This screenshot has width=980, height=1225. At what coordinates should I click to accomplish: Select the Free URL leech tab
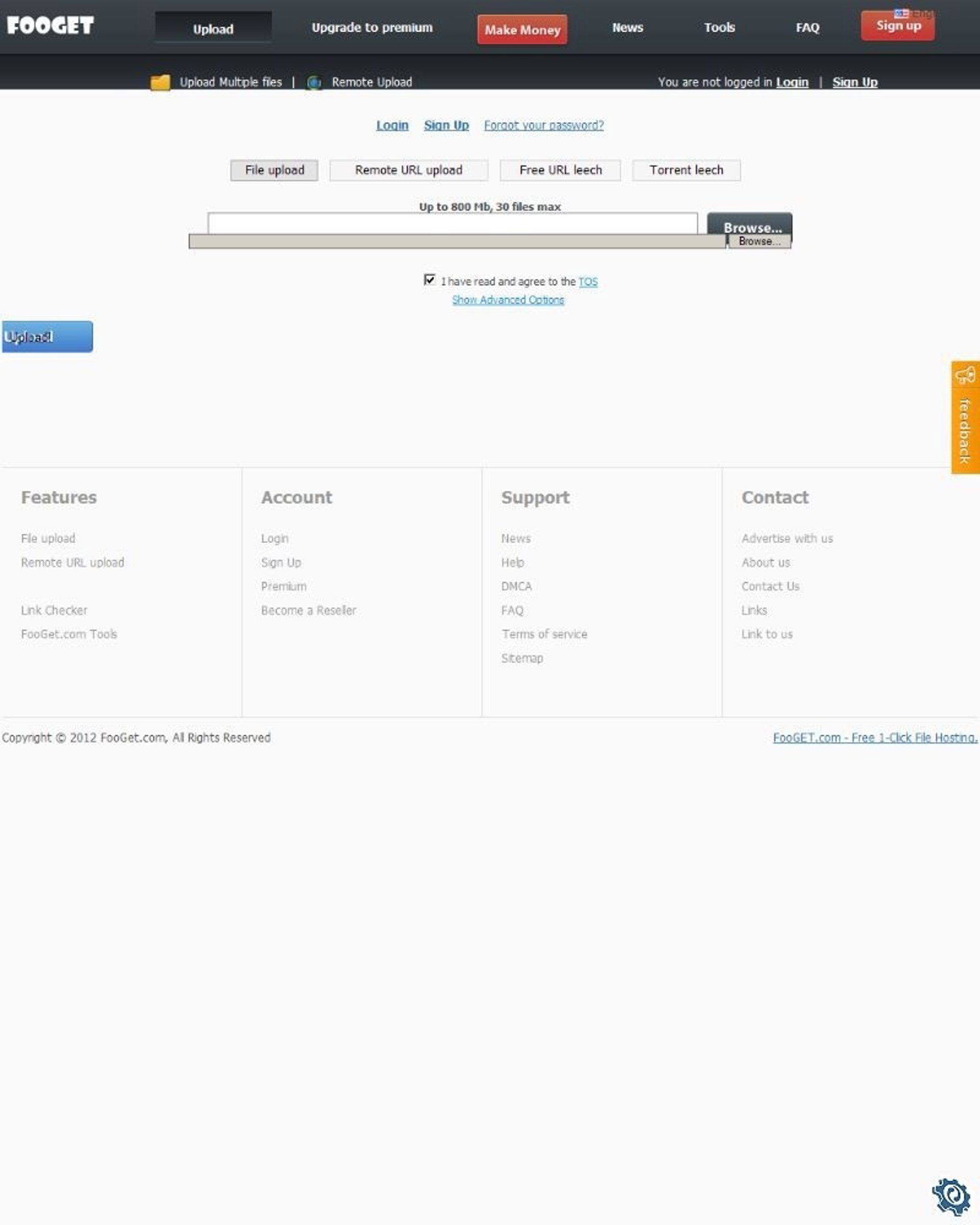coord(560,170)
